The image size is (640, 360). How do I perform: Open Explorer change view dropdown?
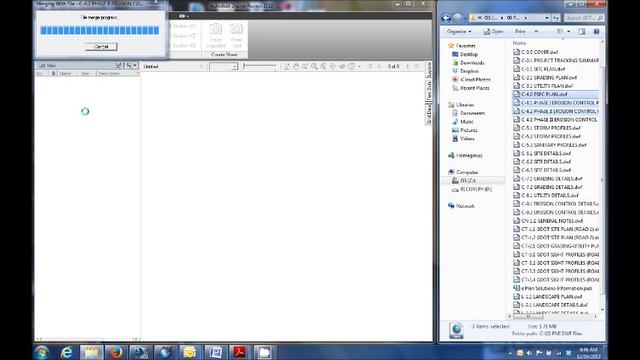(x=569, y=31)
